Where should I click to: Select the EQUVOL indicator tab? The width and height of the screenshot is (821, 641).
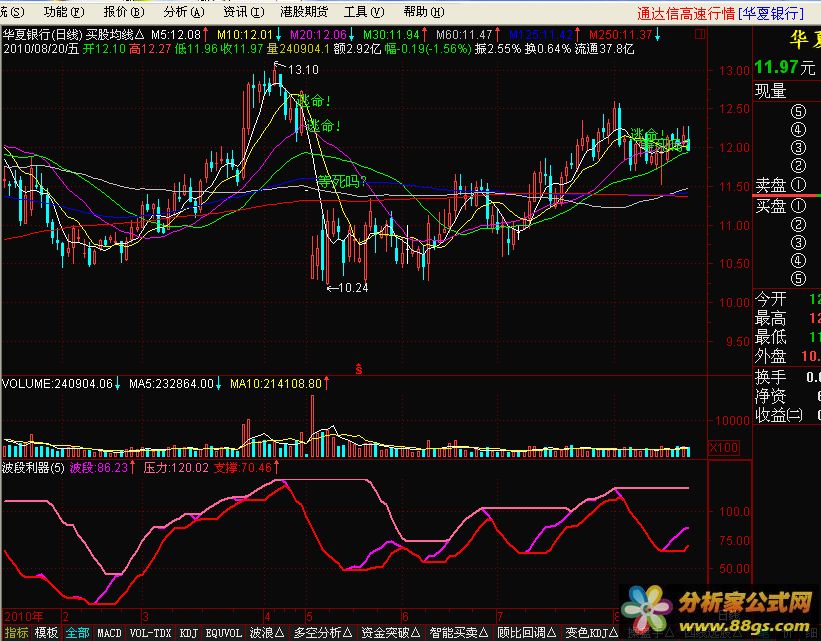[224, 633]
